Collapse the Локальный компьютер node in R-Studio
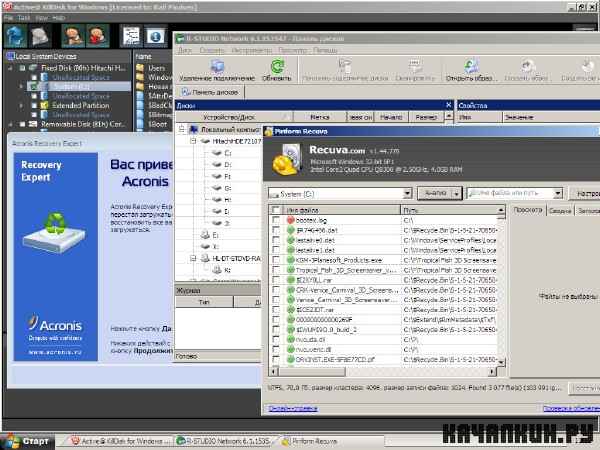The image size is (600, 450). click(182, 129)
